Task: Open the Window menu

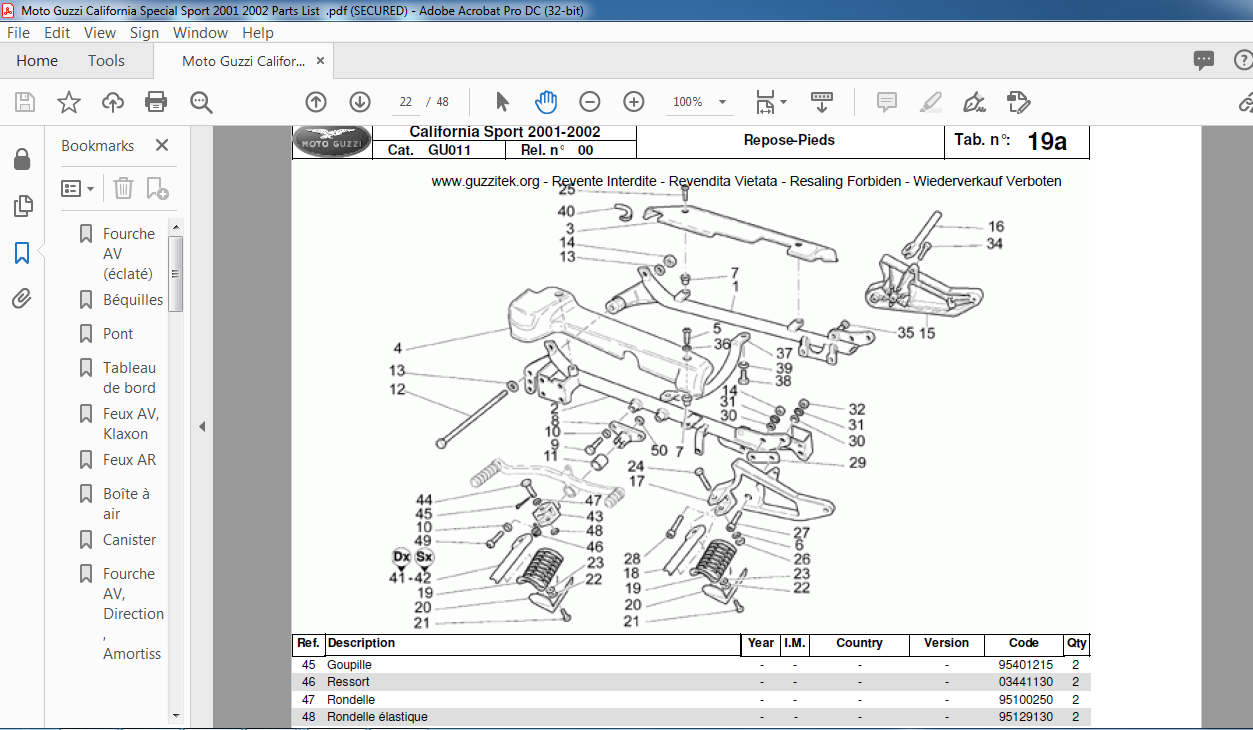Action: pos(200,33)
